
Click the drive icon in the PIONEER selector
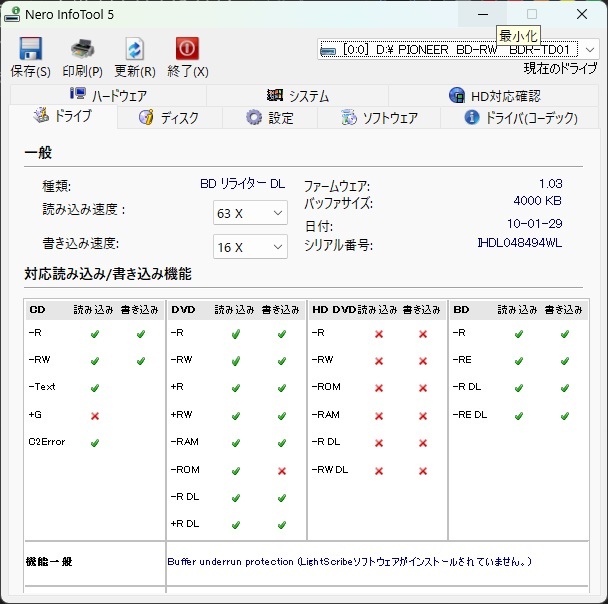(x=328, y=51)
